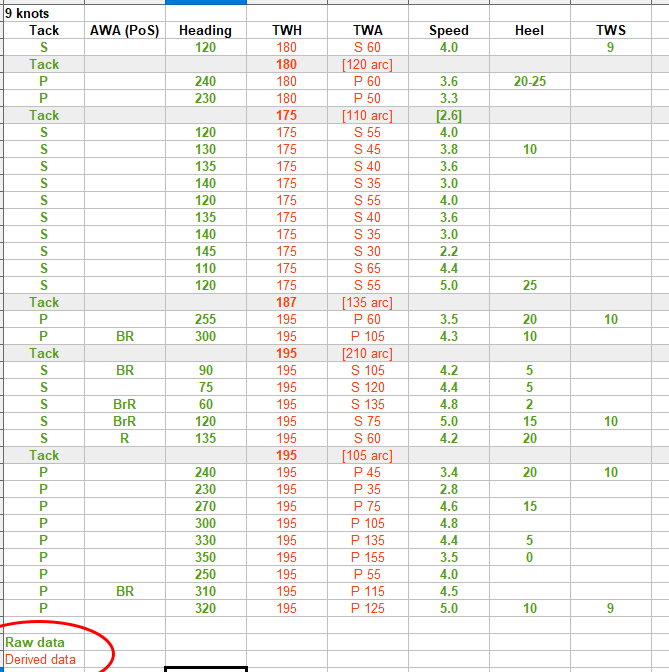Image resolution: width=669 pixels, height=672 pixels.
Task: Select the heading '270' cell
Action: [206, 506]
